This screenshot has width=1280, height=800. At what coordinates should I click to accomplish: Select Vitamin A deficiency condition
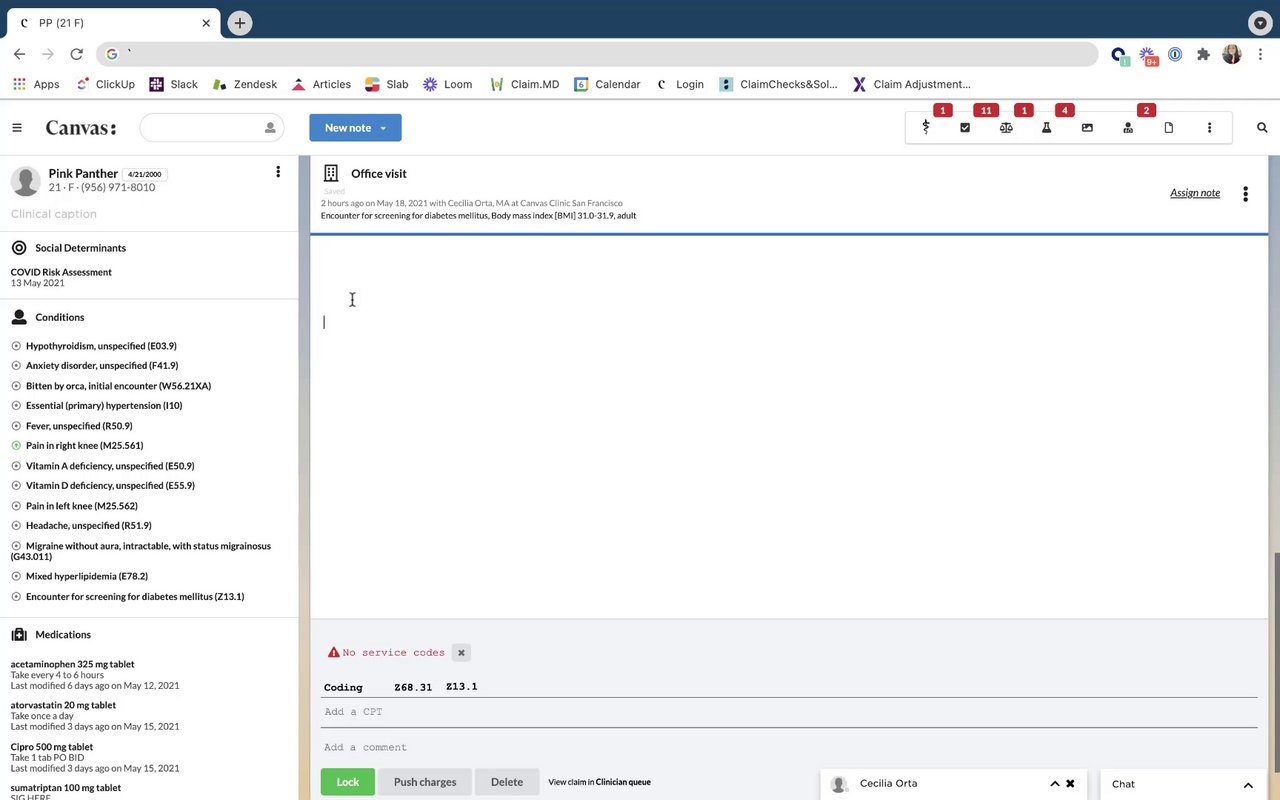110,466
